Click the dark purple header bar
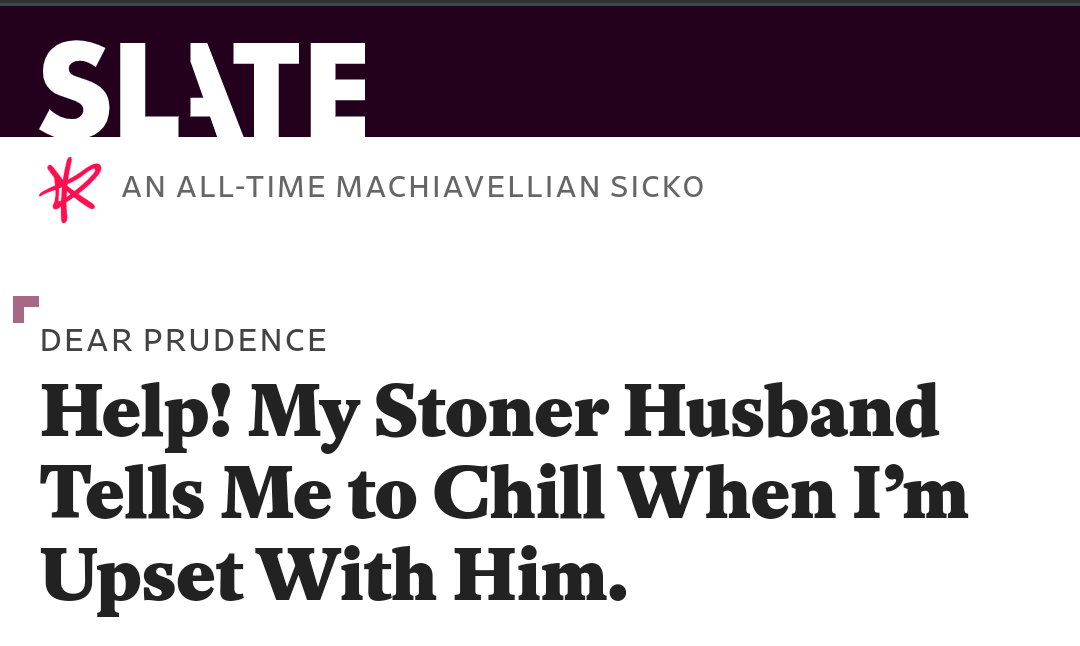The height and width of the screenshot is (646, 1080). click(720, 70)
